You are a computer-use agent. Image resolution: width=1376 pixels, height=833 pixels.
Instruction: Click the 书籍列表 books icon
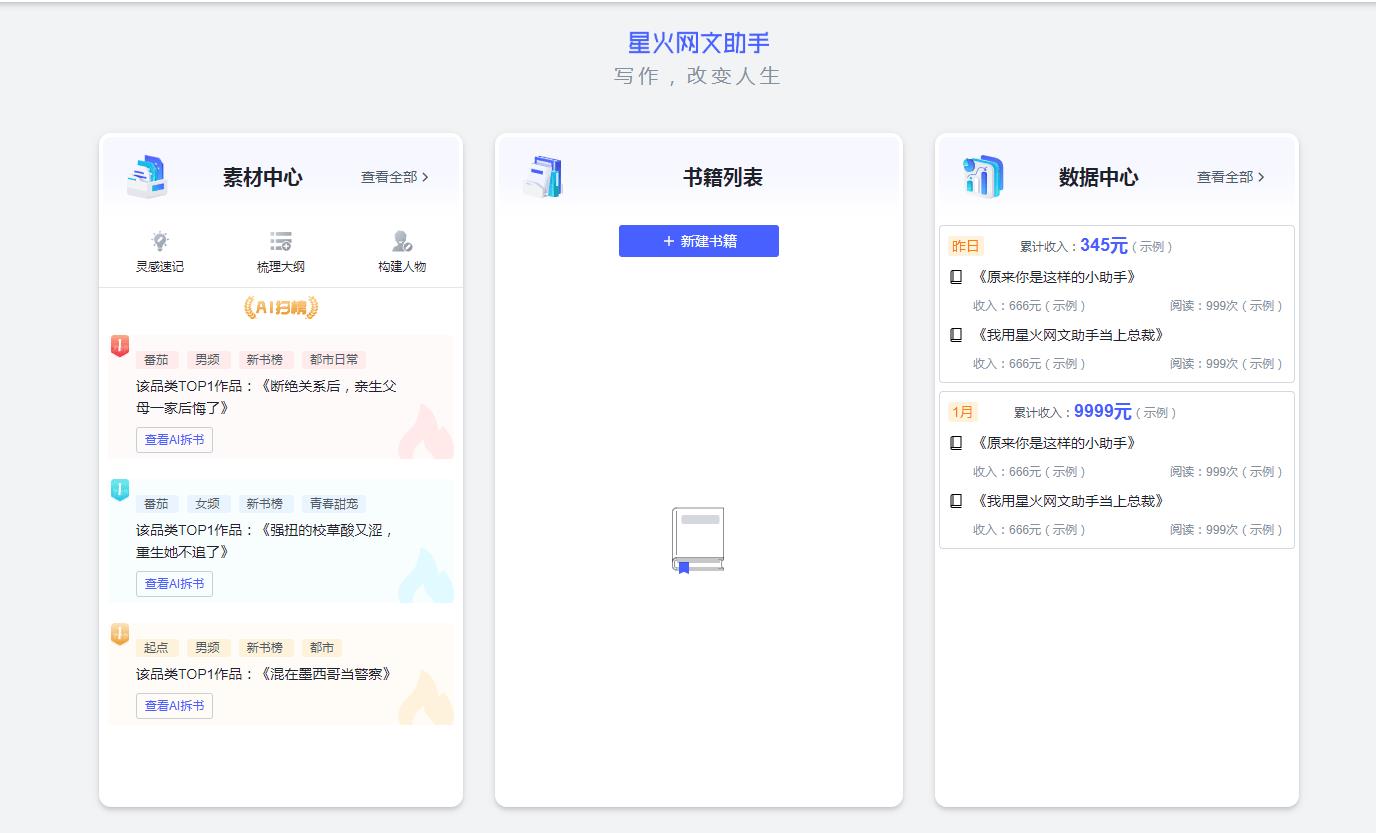[x=541, y=175]
